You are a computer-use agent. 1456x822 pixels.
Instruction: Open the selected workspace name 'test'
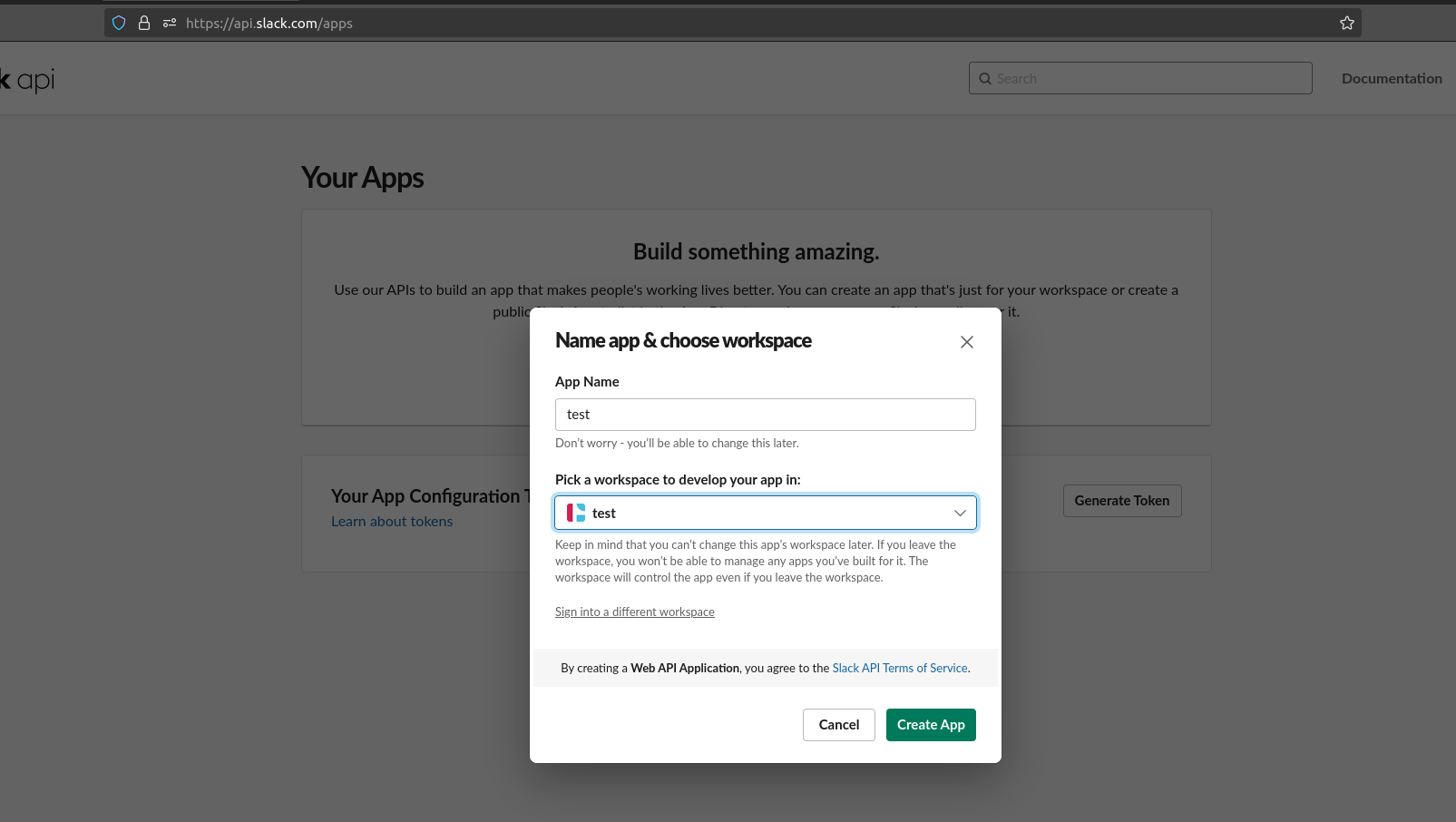coord(604,514)
